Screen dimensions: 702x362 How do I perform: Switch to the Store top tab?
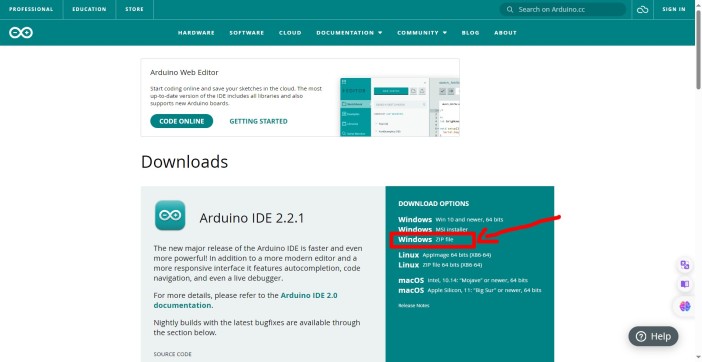[134, 9]
